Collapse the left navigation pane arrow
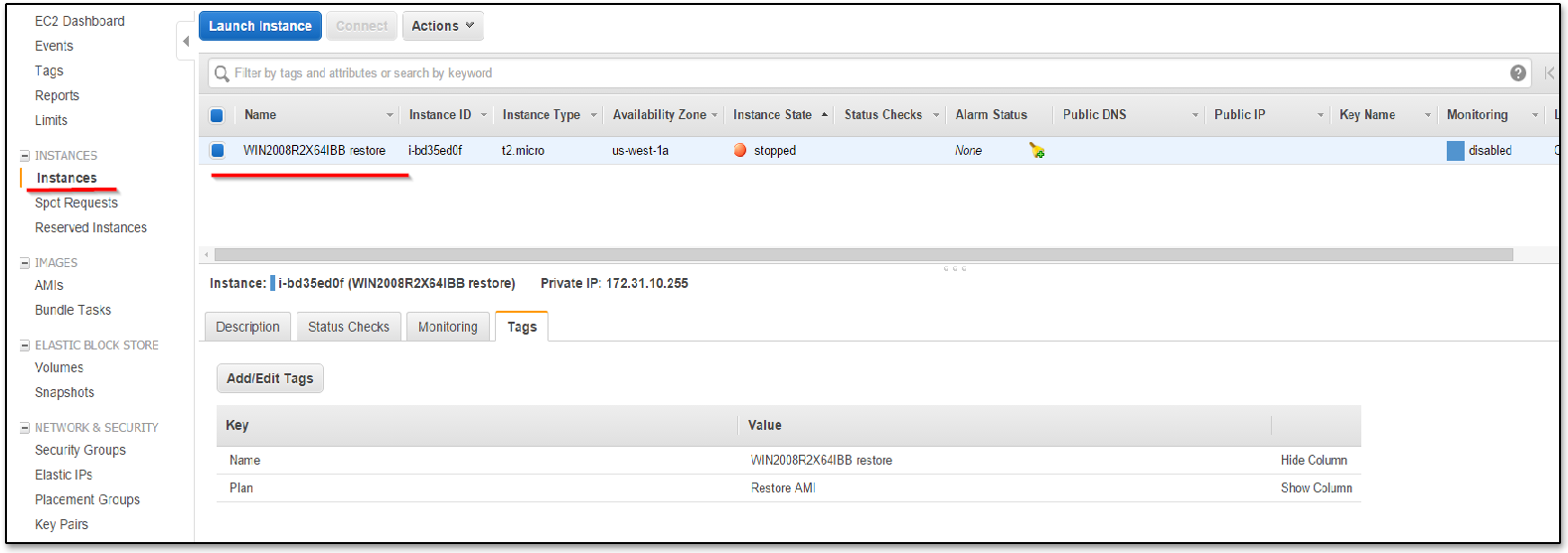The height and width of the screenshot is (553, 1568). coord(186,42)
